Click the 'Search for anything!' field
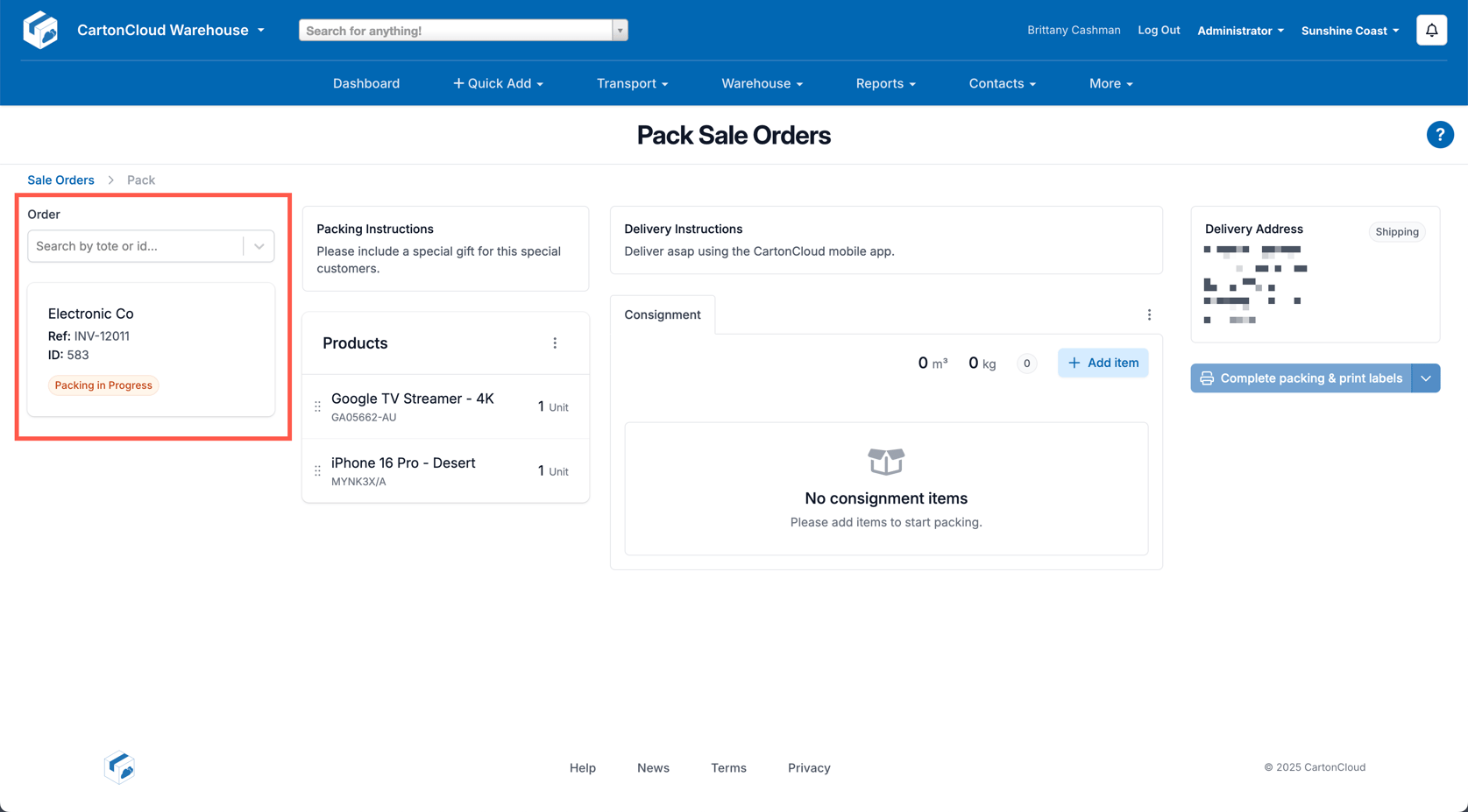 (456, 31)
